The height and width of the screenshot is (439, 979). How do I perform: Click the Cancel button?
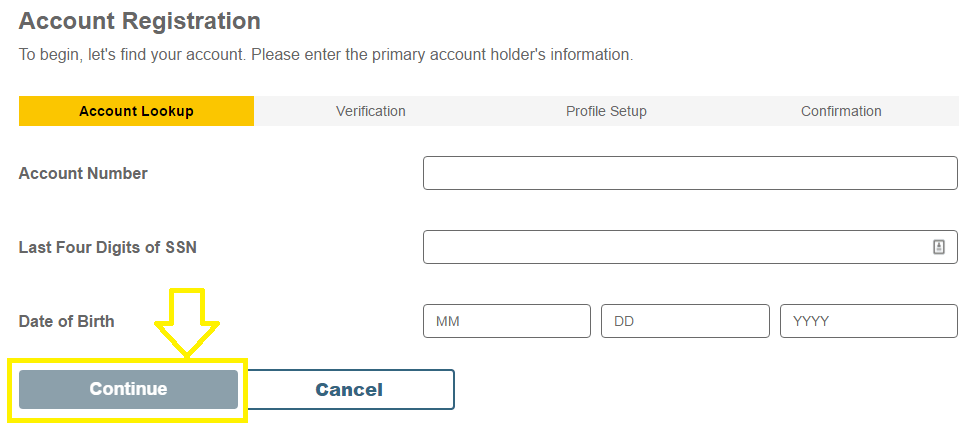[x=349, y=390]
